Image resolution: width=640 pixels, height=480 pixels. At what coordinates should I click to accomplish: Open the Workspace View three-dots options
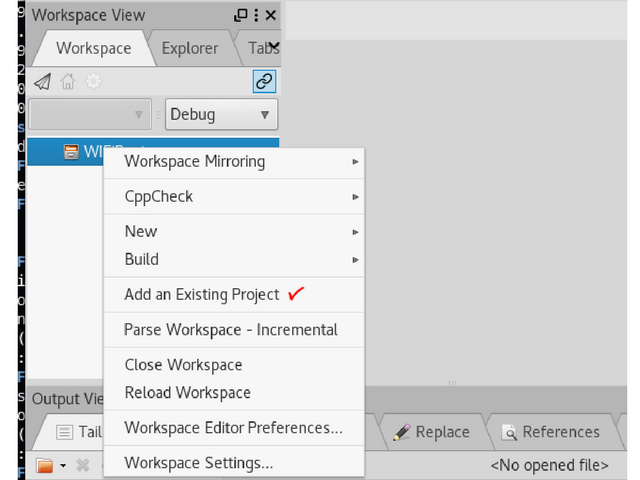pos(256,15)
